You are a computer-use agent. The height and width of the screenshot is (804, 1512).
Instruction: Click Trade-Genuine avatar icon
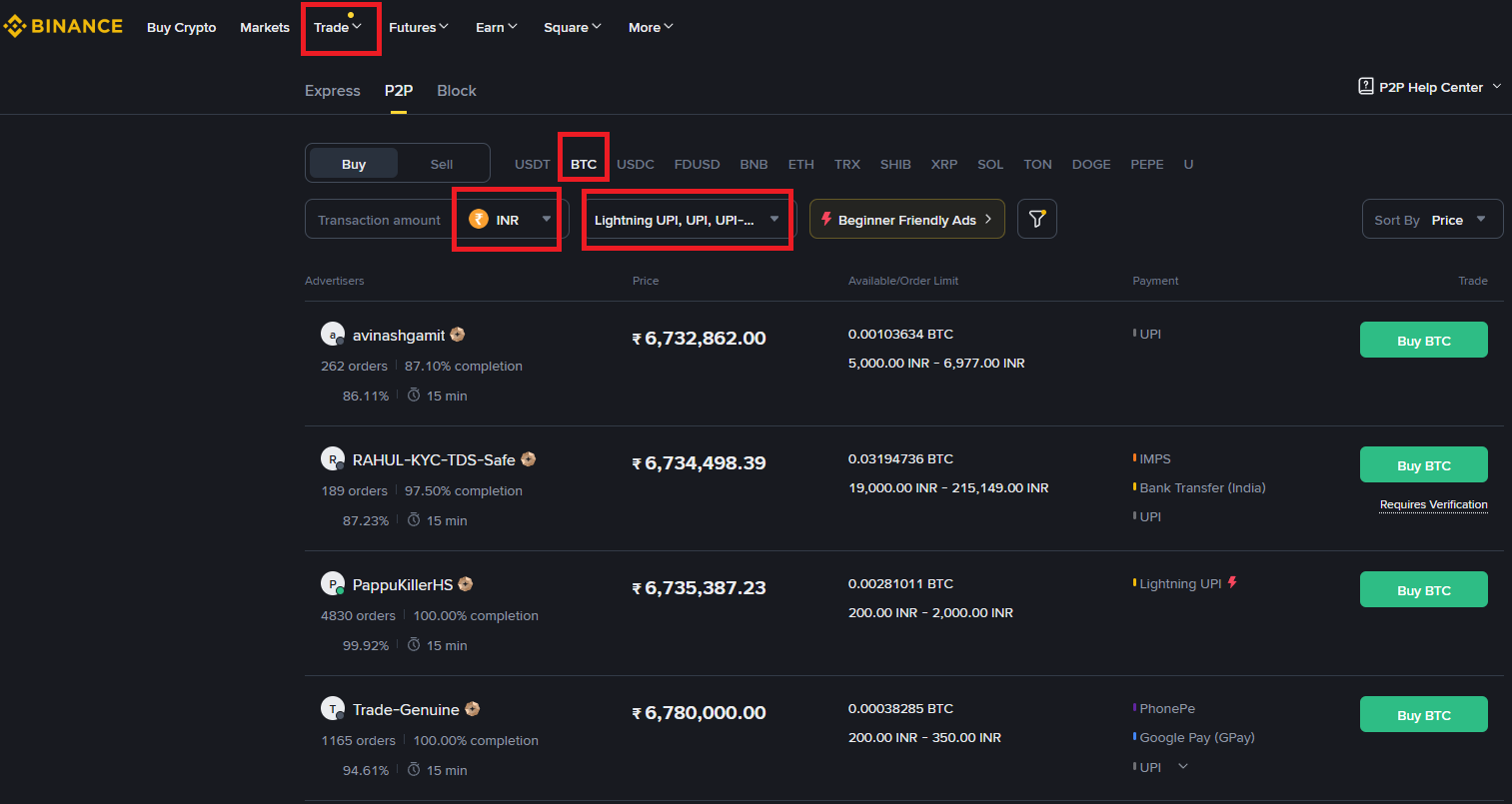coord(333,709)
